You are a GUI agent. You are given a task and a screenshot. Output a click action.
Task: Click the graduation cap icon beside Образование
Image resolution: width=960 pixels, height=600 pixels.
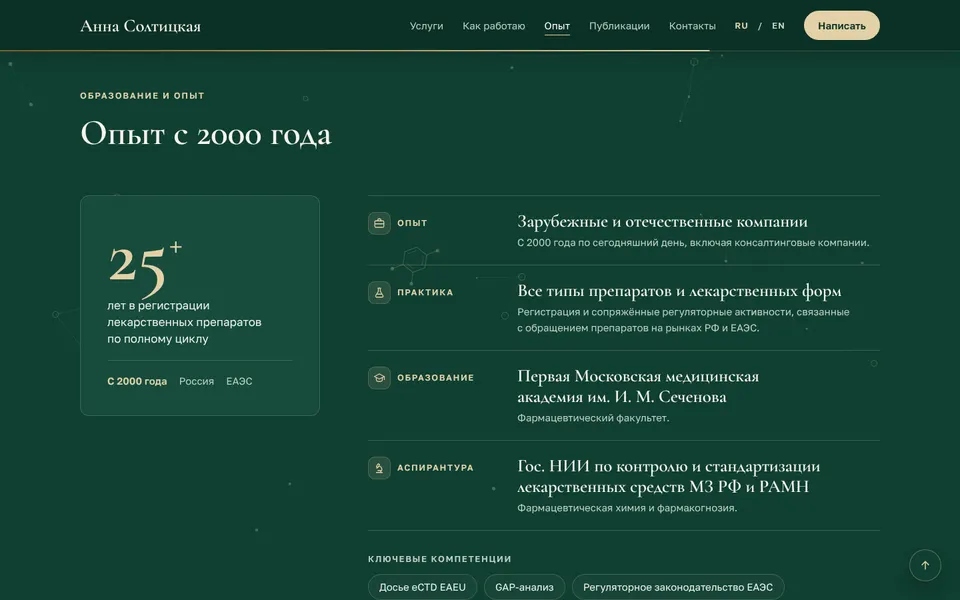(379, 378)
